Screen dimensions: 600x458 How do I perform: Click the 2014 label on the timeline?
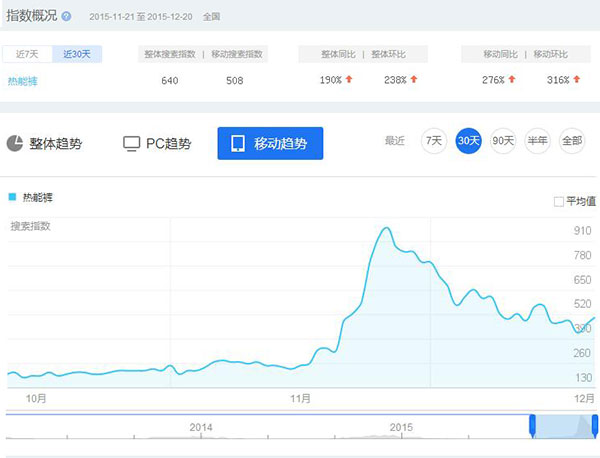click(201, 427)
